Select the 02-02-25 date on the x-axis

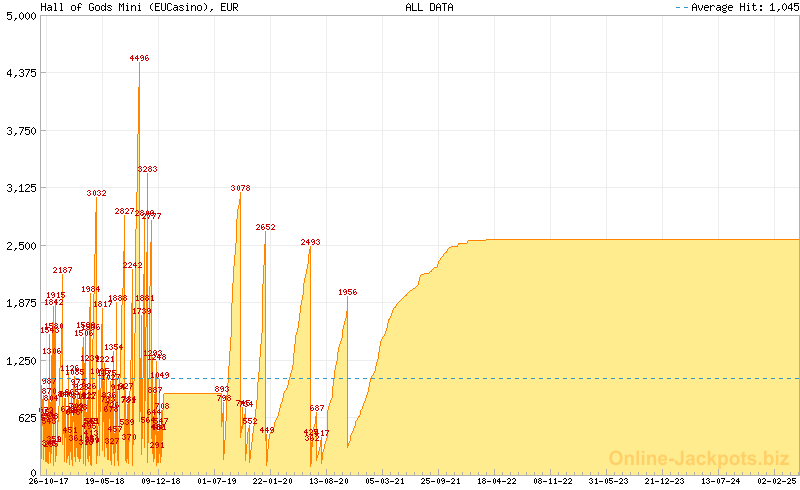coord(775,481)
